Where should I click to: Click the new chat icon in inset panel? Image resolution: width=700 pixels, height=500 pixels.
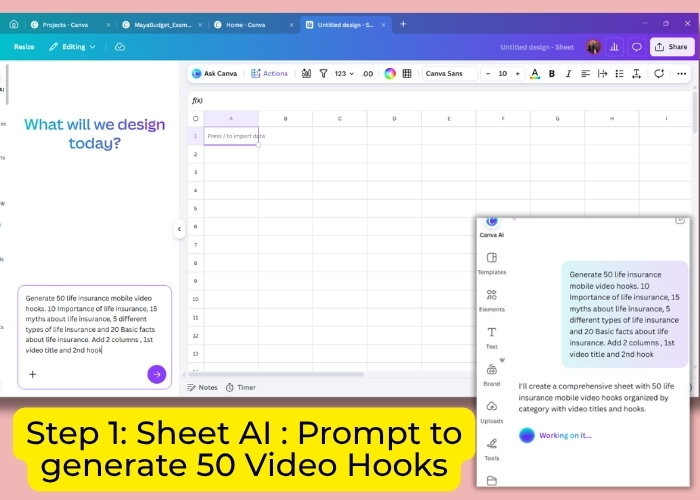(679, 220)
